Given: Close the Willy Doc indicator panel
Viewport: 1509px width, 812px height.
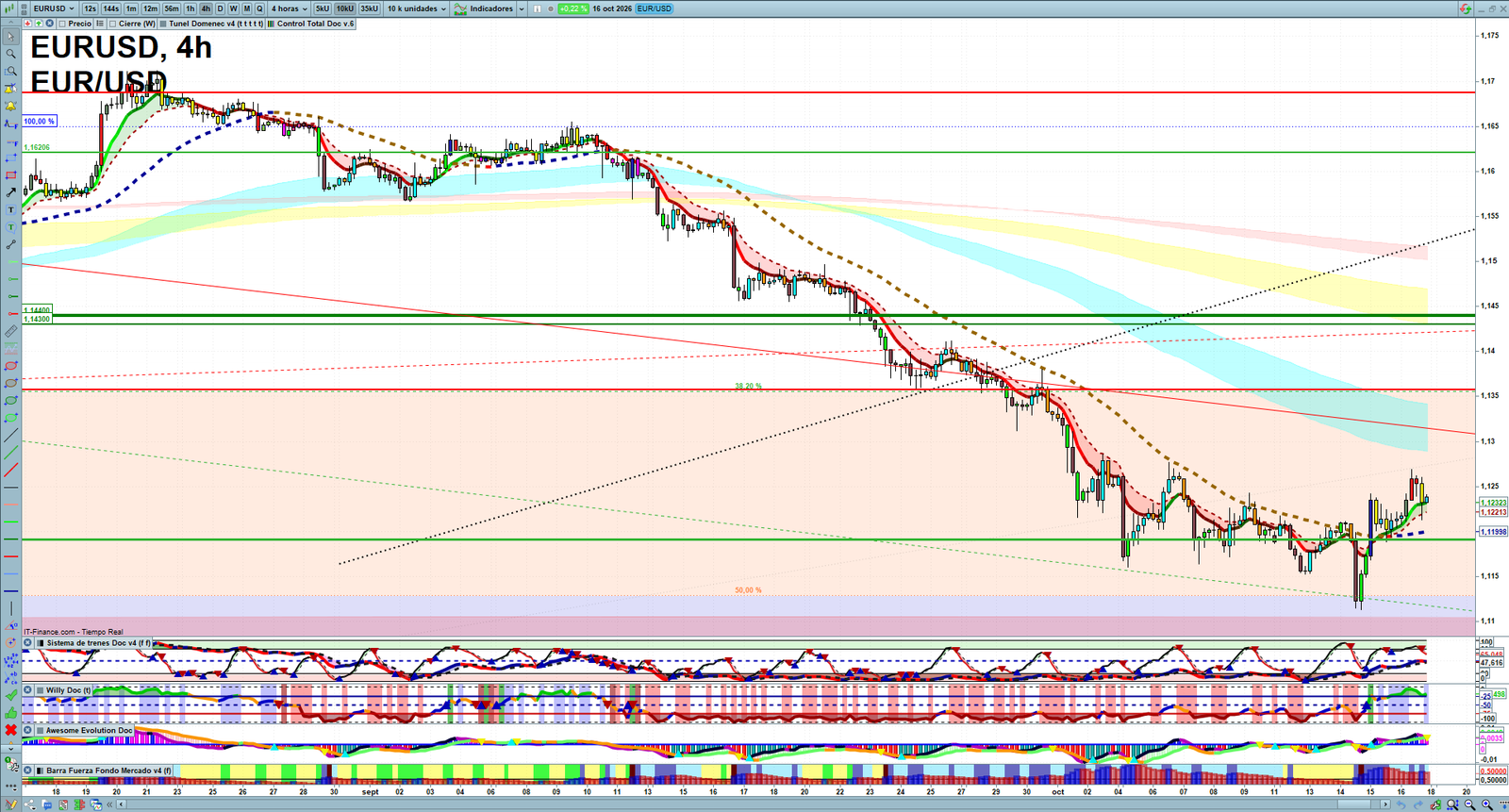Looking at the screenshot, I should coord(27,689).
